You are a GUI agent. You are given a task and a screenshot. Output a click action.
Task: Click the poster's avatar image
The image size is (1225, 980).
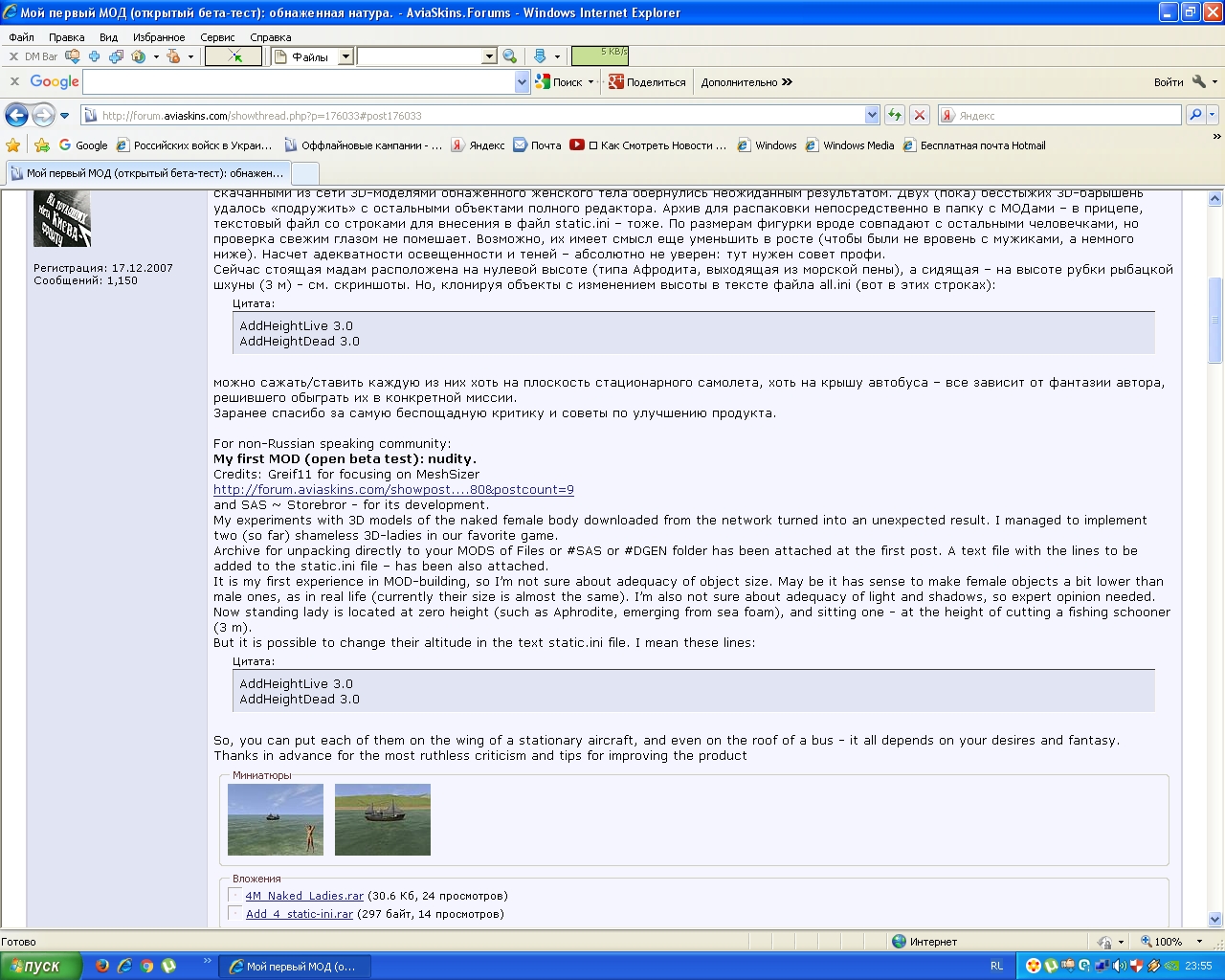click(62, 218)
